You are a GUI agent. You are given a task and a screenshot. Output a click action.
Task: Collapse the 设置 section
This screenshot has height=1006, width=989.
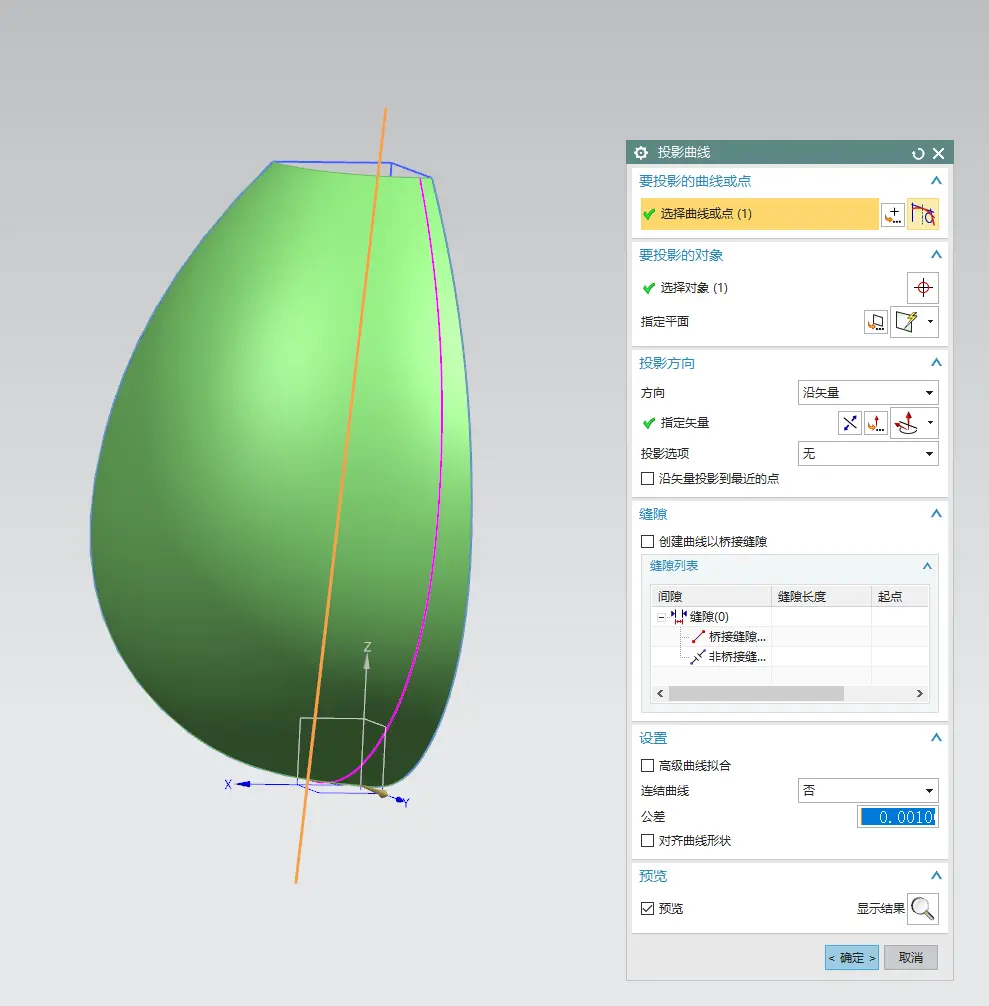(x=936, y=738)
